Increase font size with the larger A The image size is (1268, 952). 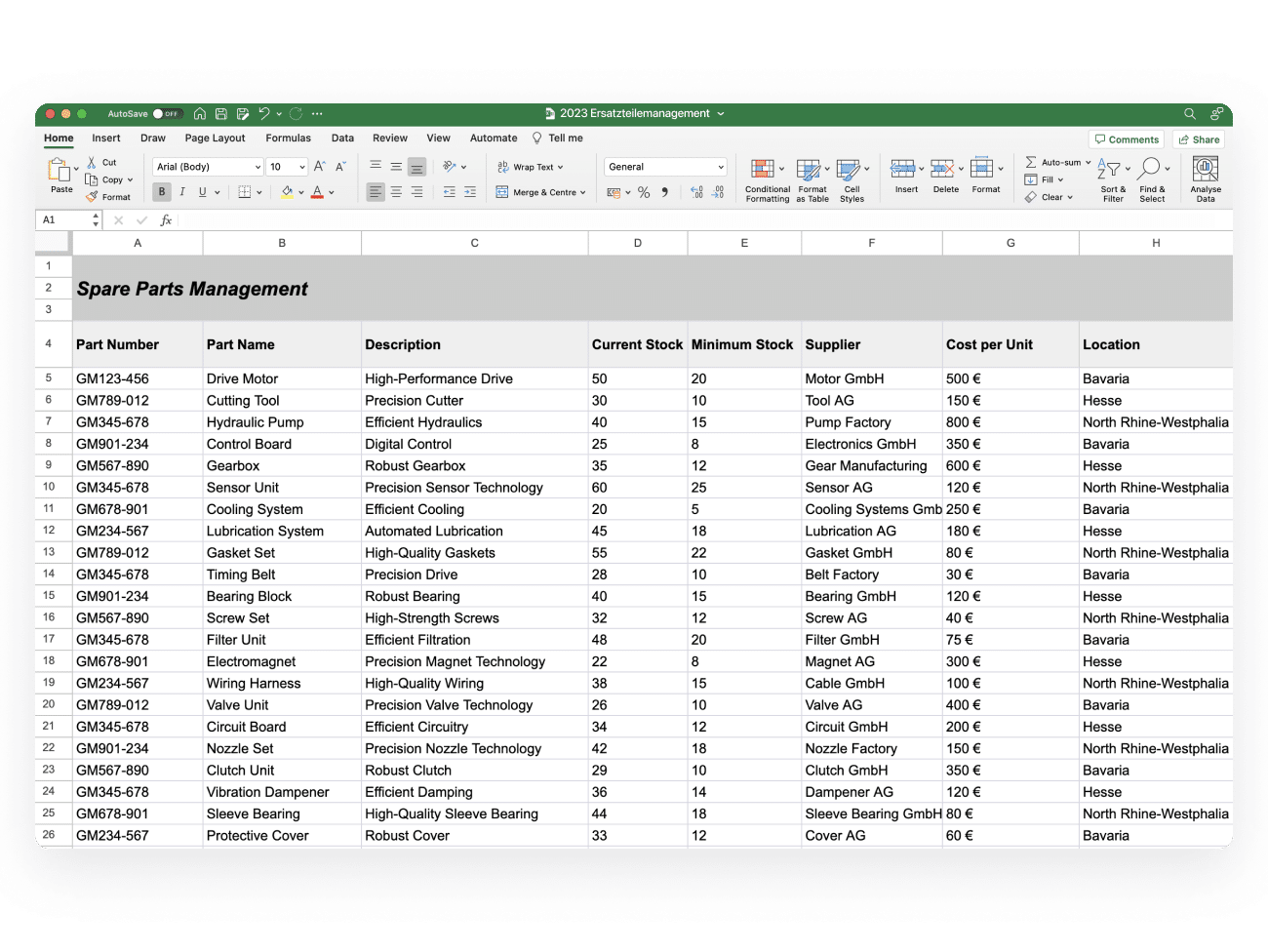click(x=320, y=167)
